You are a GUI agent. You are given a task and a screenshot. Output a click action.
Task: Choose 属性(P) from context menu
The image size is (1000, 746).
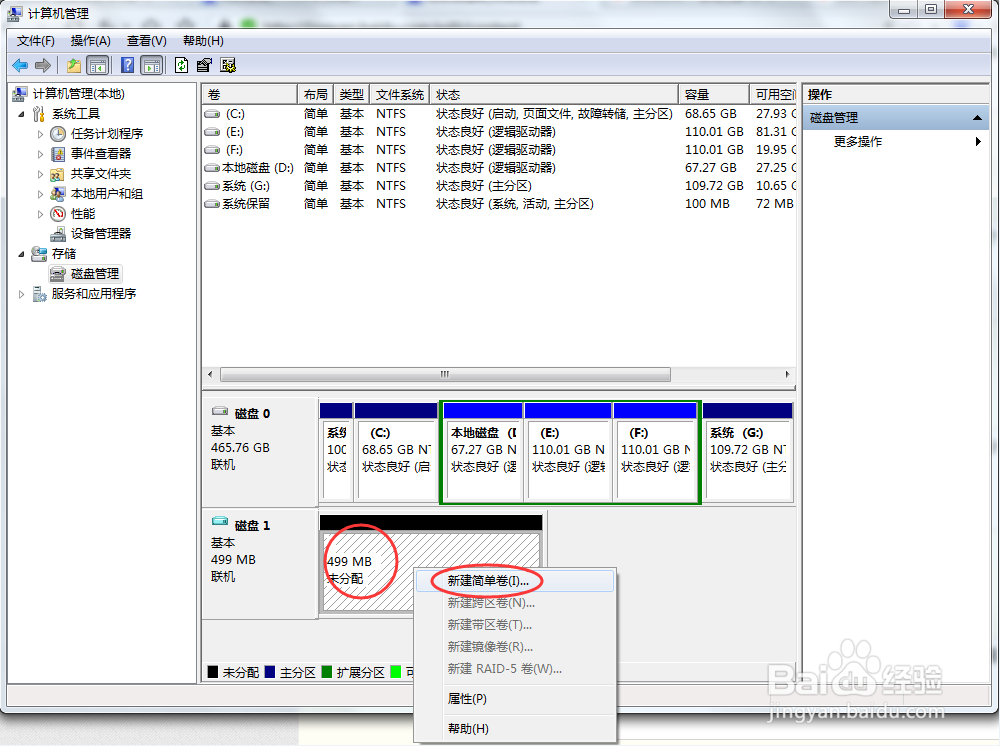click(515, 699)
